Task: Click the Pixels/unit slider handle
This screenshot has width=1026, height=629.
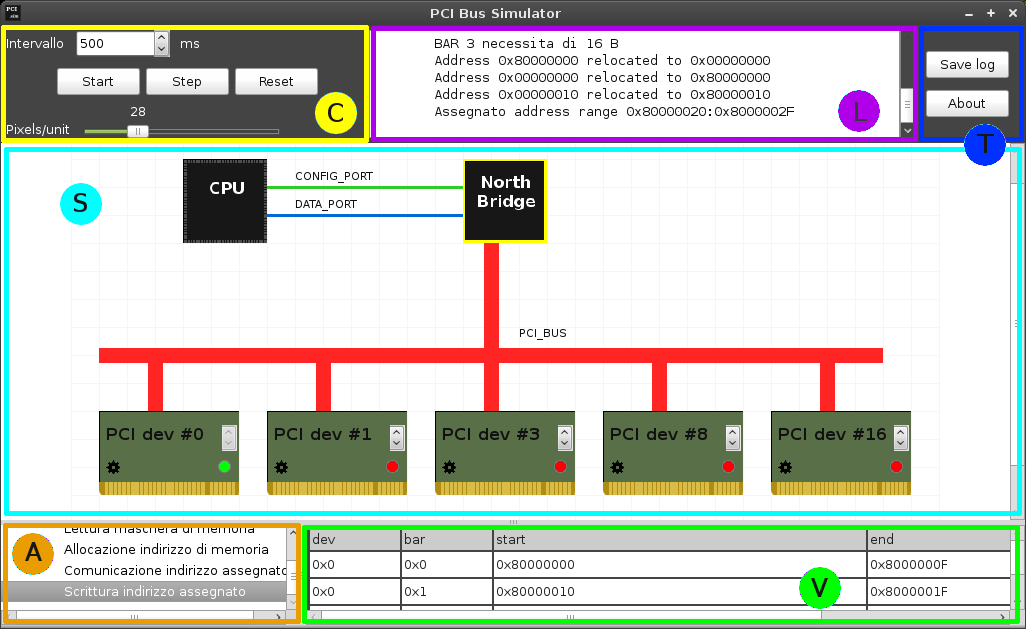Action: [x=137, y=131]
